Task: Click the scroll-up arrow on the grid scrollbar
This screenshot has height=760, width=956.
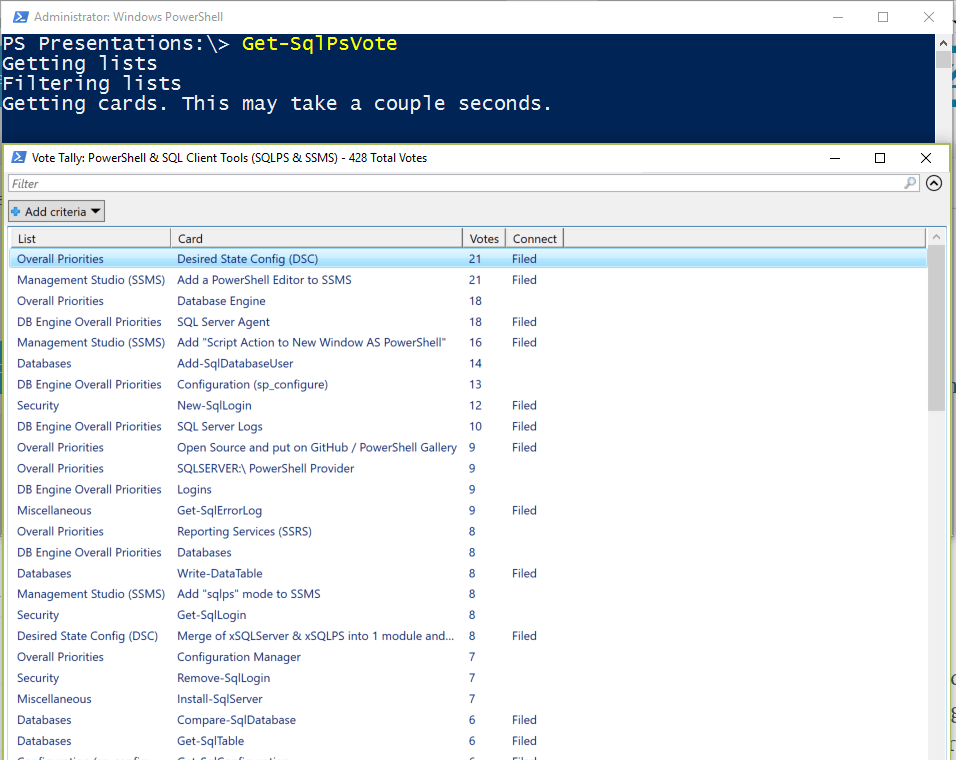Action: [x=937, y=236]
